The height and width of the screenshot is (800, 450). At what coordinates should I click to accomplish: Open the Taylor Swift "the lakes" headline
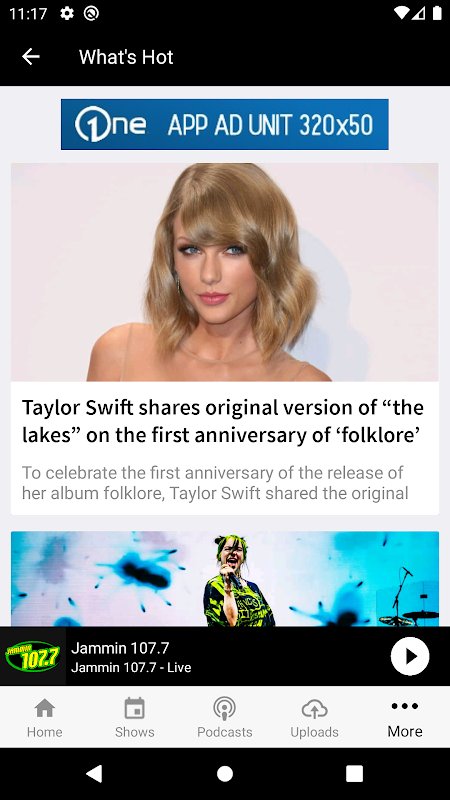click(x=222, y=421)
